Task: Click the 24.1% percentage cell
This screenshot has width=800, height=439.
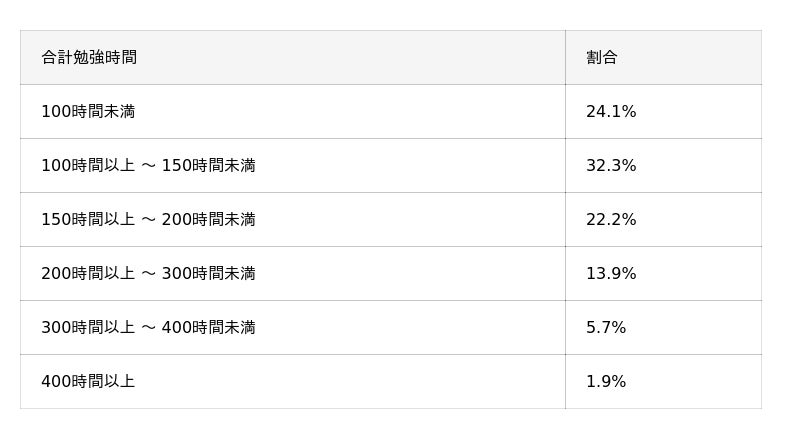Action: pyautogui.click(x=611, y=111)
